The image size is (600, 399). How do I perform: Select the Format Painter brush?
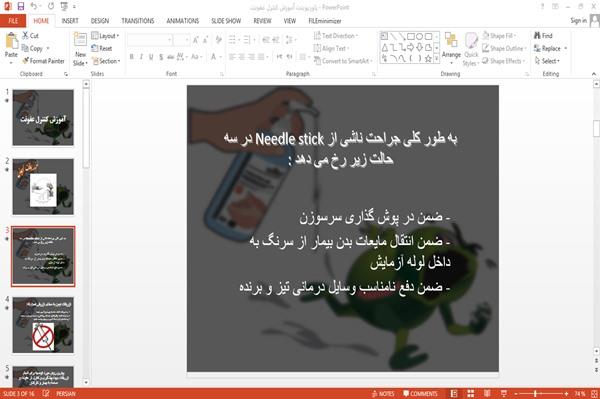[43, 61]
